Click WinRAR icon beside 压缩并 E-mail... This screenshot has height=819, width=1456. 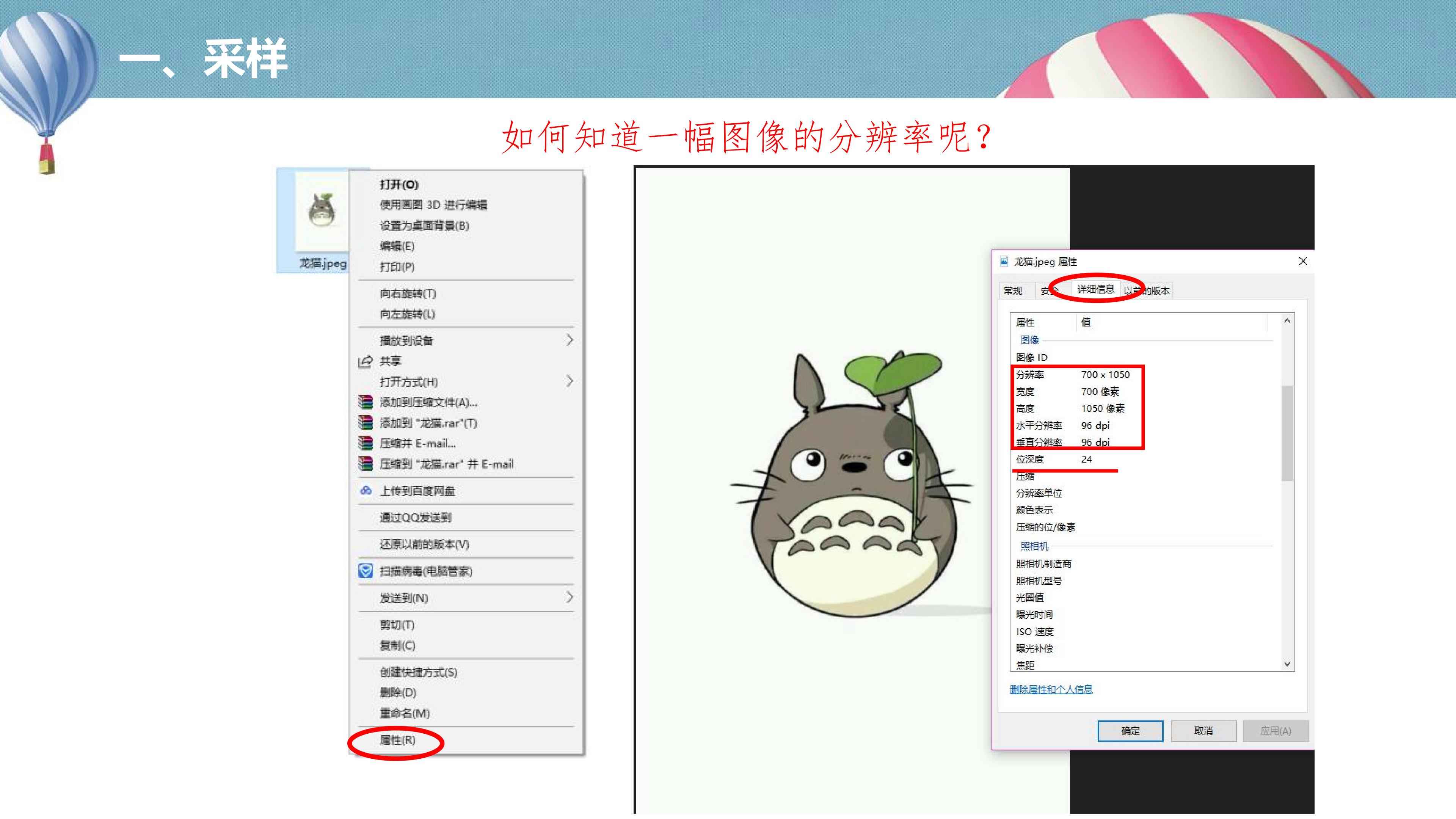pyautogui.click(x=366, y=443)
